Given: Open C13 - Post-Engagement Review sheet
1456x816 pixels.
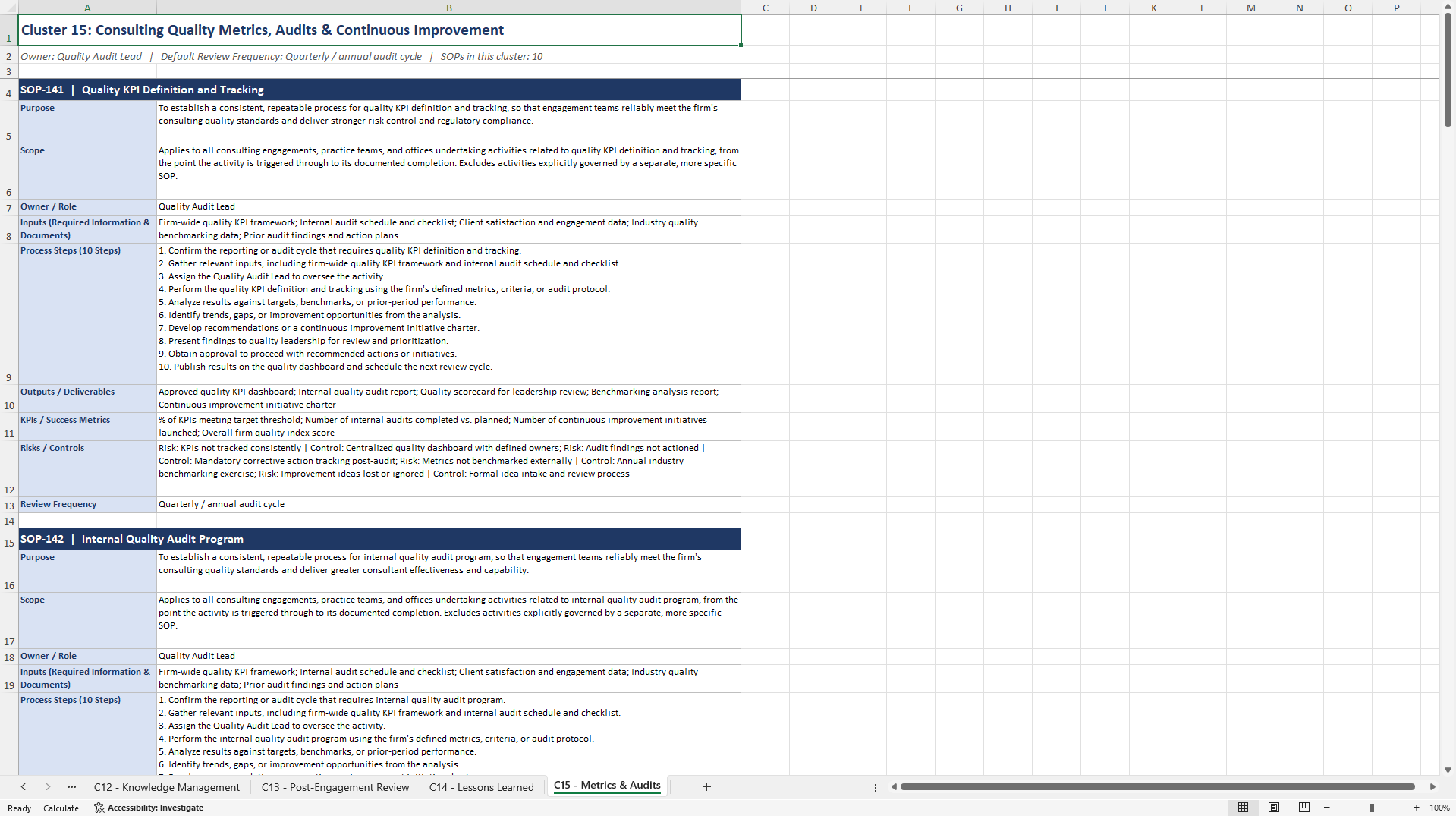Looking at the screenshot, I should coord(335,787).
